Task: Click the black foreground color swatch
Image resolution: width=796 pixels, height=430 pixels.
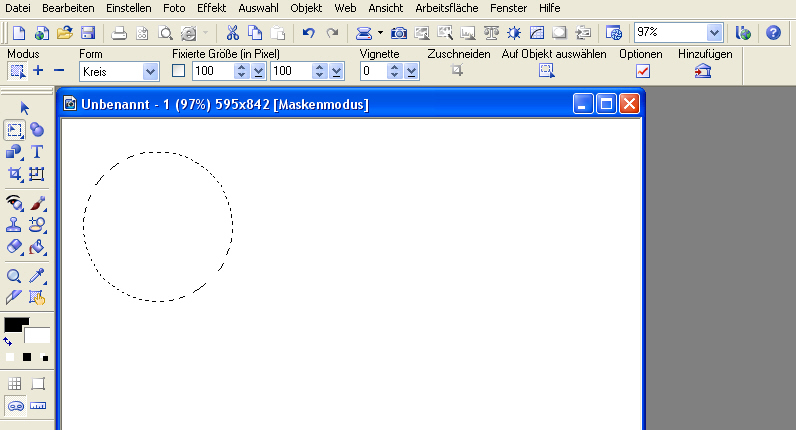Action: pyautogui.click(x=15, y=325)
